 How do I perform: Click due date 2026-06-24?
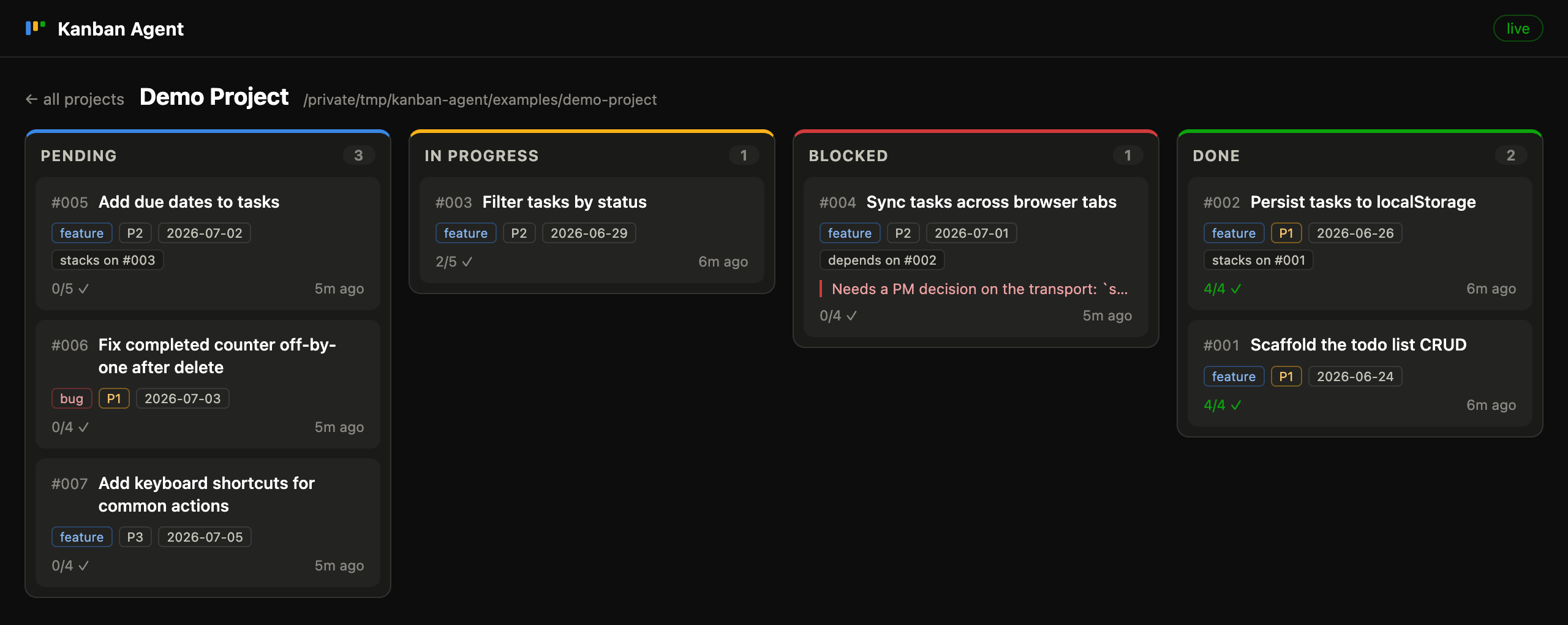click(1355, 376)
